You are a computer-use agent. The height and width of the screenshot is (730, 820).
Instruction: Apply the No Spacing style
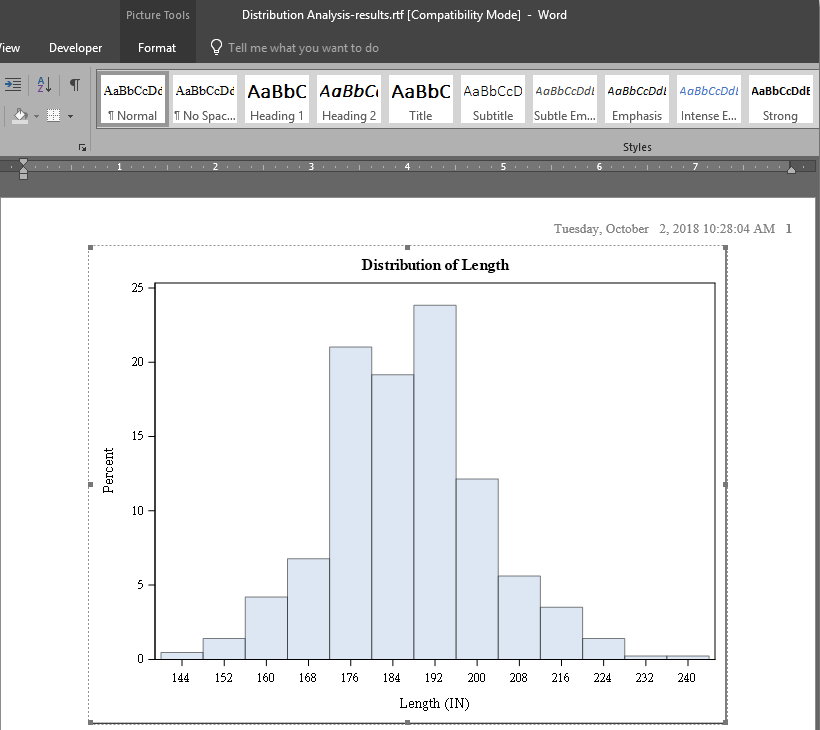pos(204,99)
